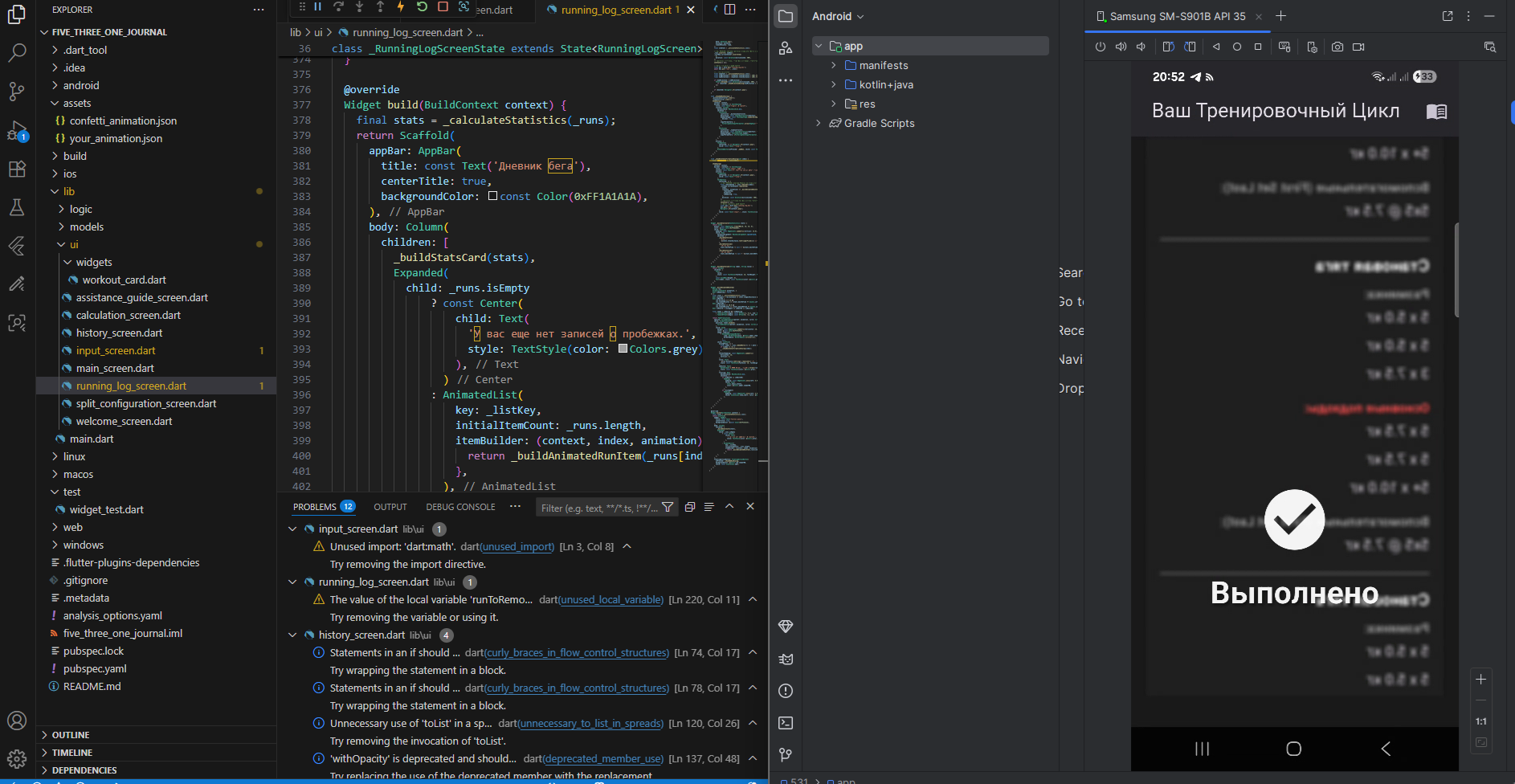Open the Android project view dropdown
1515x784 pixels.
click(838, 16)
